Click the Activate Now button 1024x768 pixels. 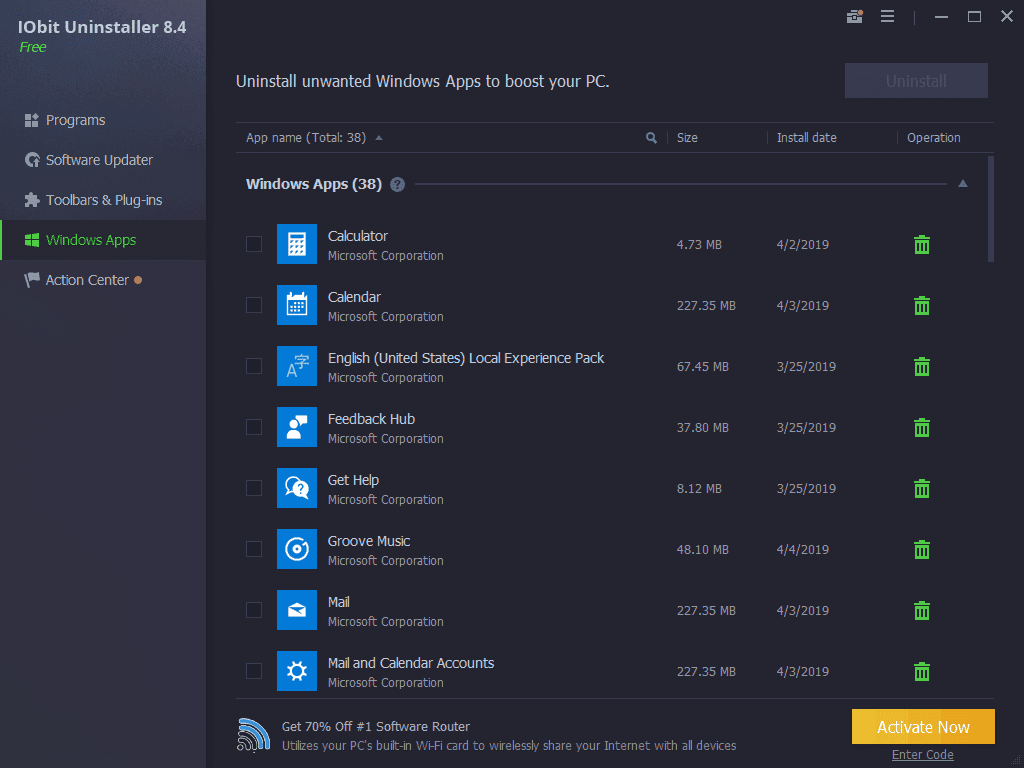(x=923, y=727)
